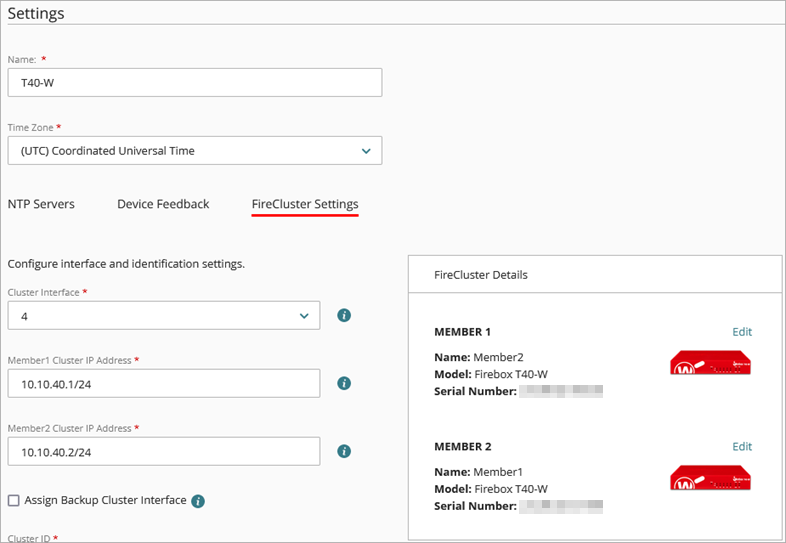Open the Time Zone dropdown
The height and width of the screenshot is (543, 786).
(195, 151)
